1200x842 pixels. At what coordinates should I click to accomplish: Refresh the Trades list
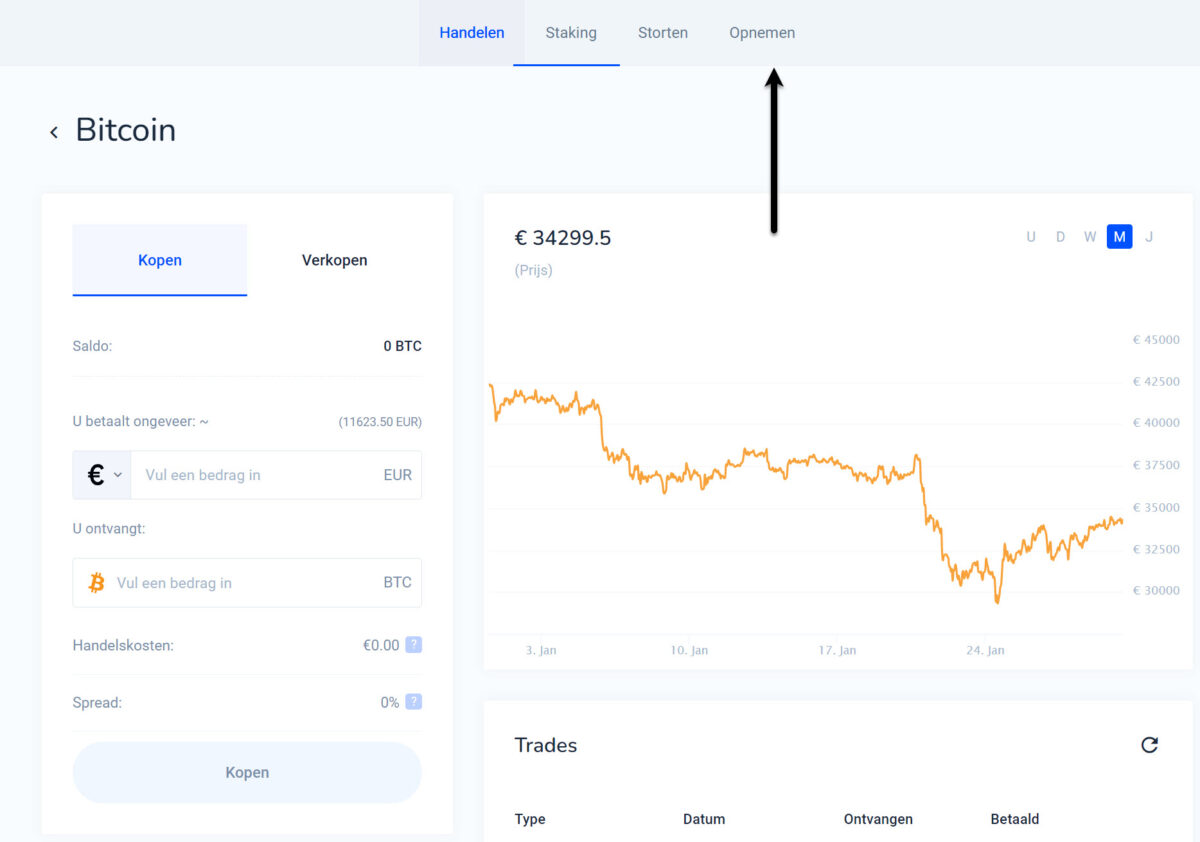(x=1150, y=745)
